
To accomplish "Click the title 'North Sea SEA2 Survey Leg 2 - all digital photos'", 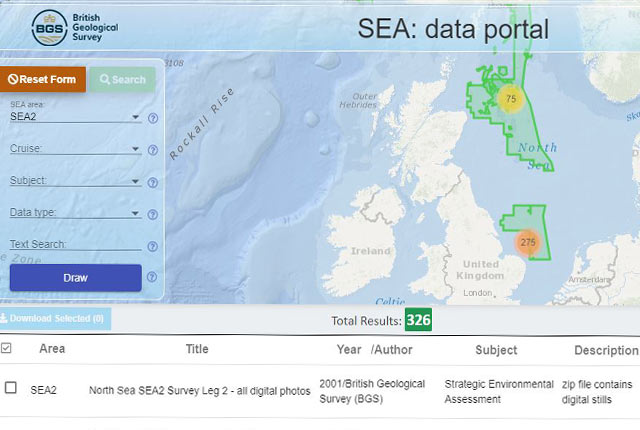I will pyautogui.click(x=200, y=391).
